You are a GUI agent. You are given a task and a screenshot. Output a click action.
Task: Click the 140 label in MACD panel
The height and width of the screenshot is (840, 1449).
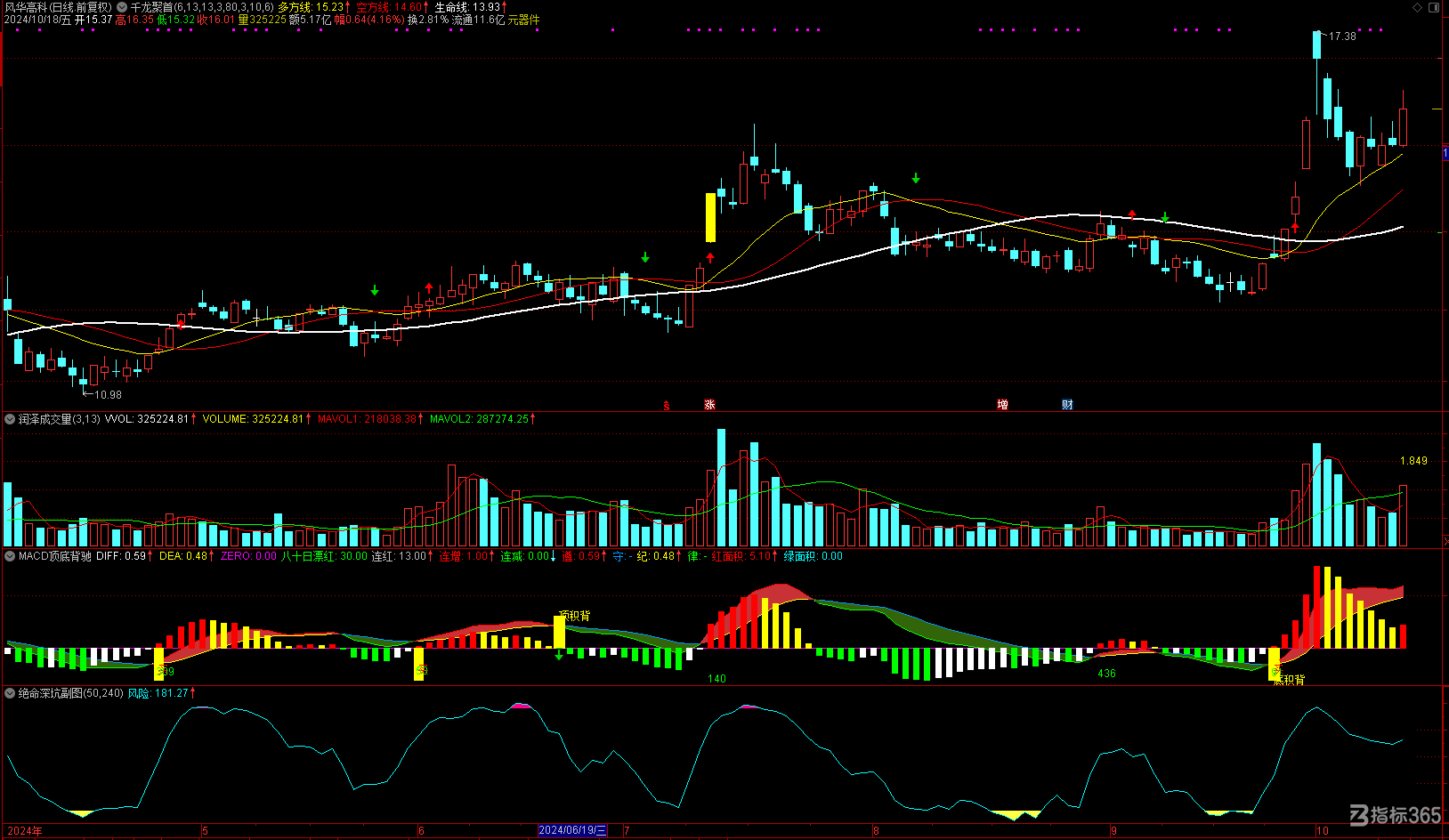pos(716,679)
